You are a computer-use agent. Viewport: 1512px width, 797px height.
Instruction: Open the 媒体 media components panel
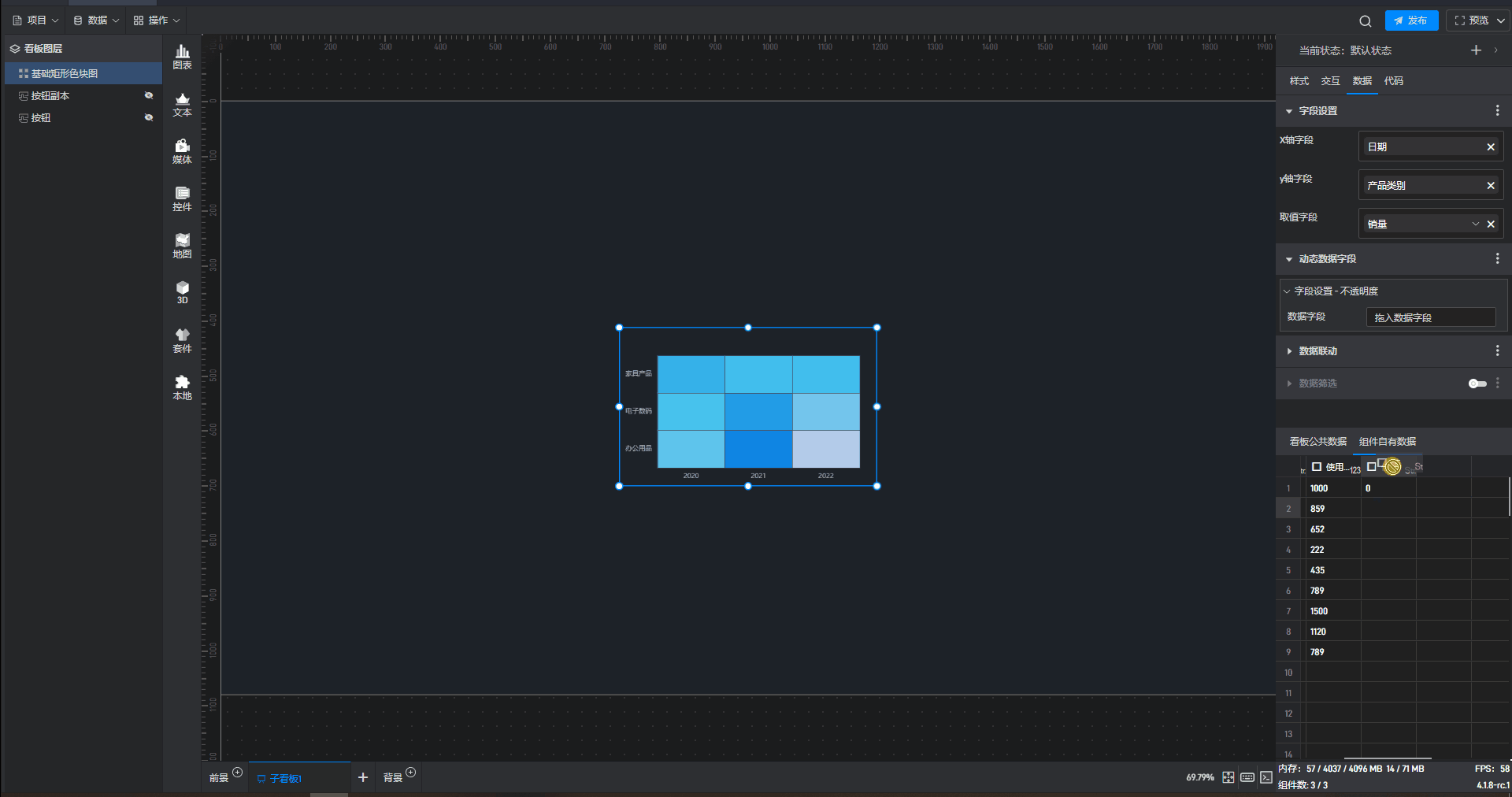[182, 151]
